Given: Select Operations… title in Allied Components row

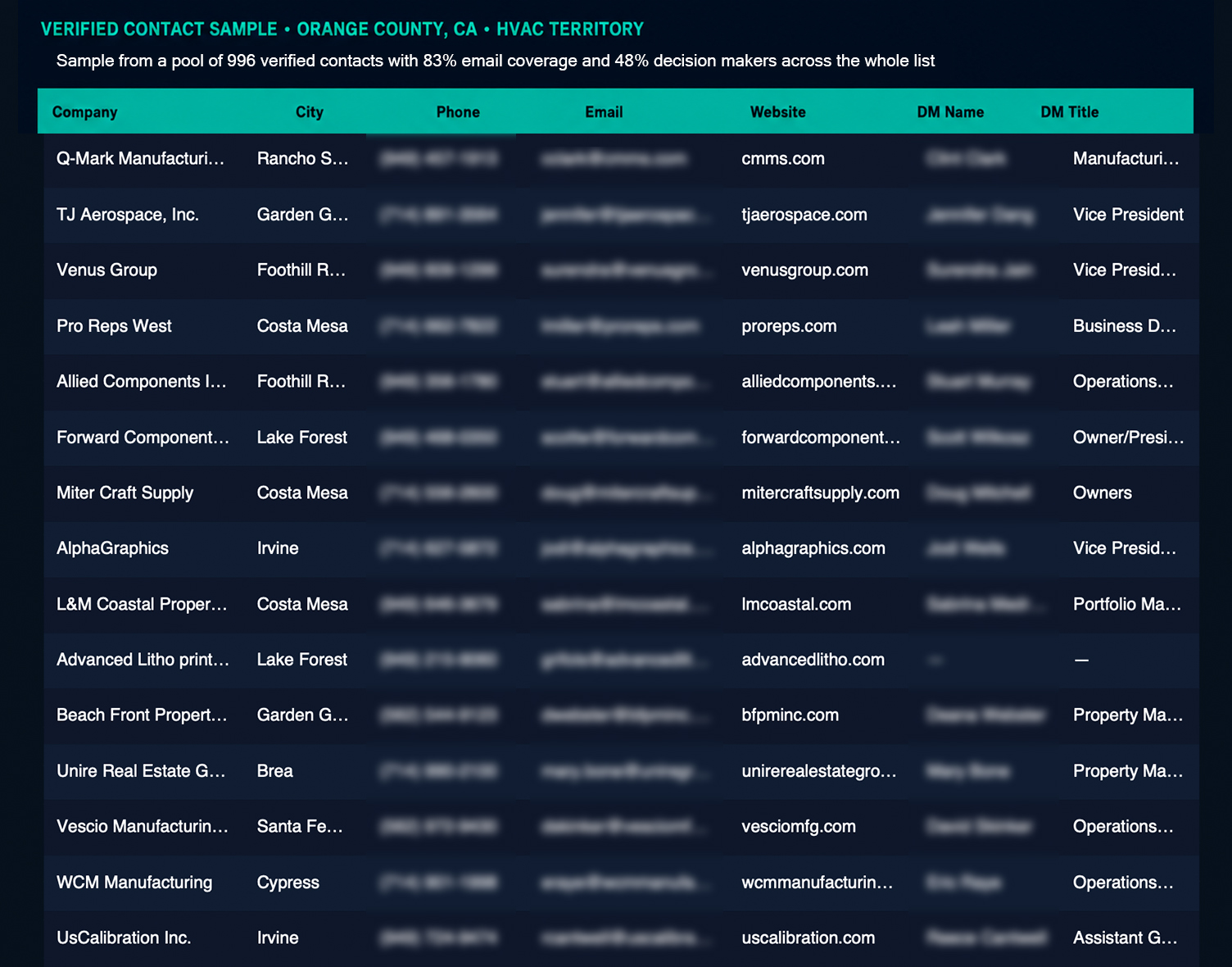Looking at the screenshot, I should click(x=1123, y=382).
